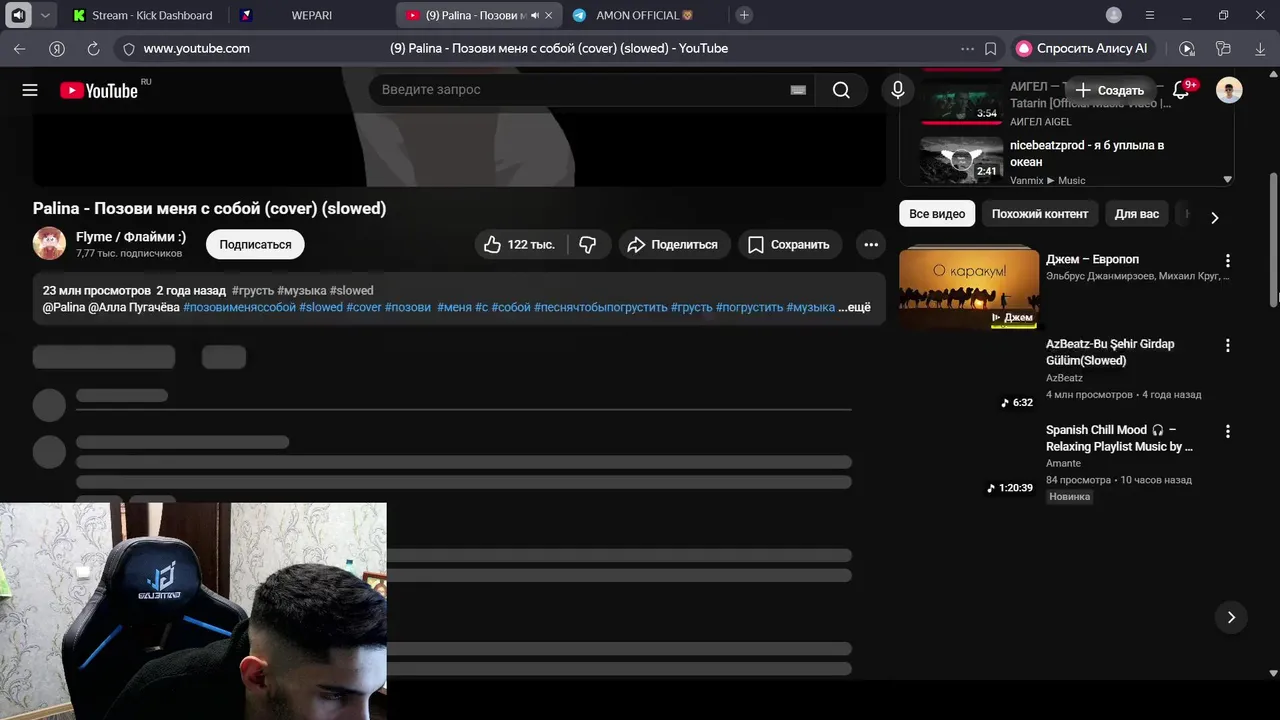Screen dimensions: 1280x720
Task: Bookmark this page in address bar
Action: (991, 48)
